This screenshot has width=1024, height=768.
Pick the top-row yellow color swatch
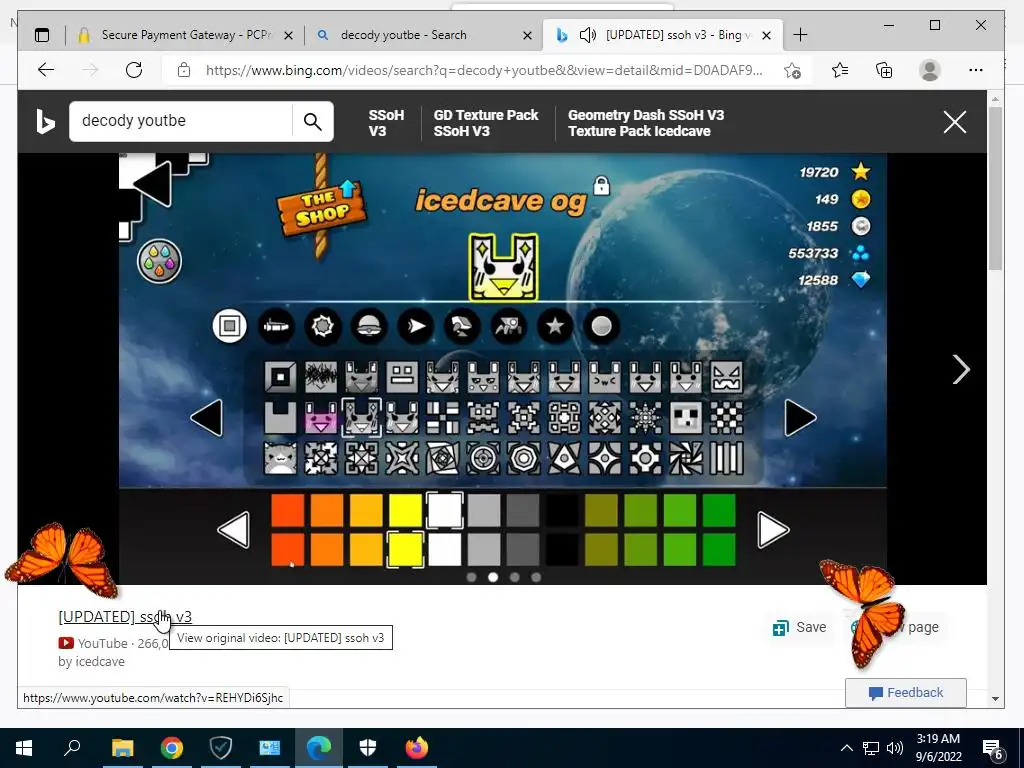point(405,510)
